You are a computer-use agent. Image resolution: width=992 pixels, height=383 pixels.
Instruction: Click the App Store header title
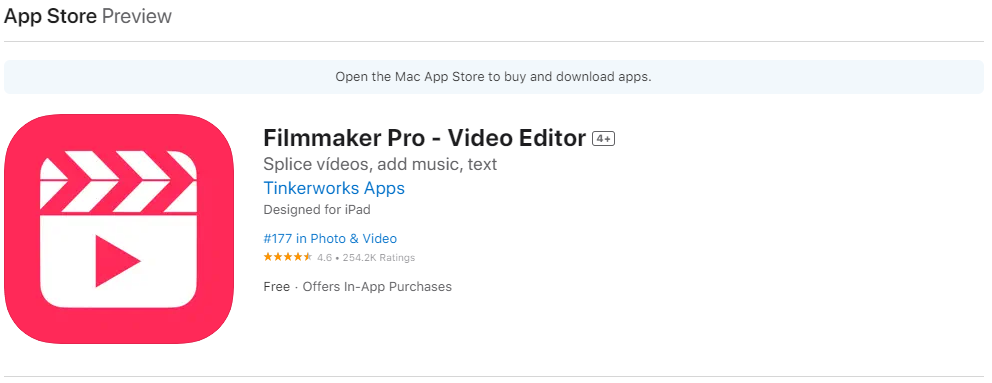point(51,16)
